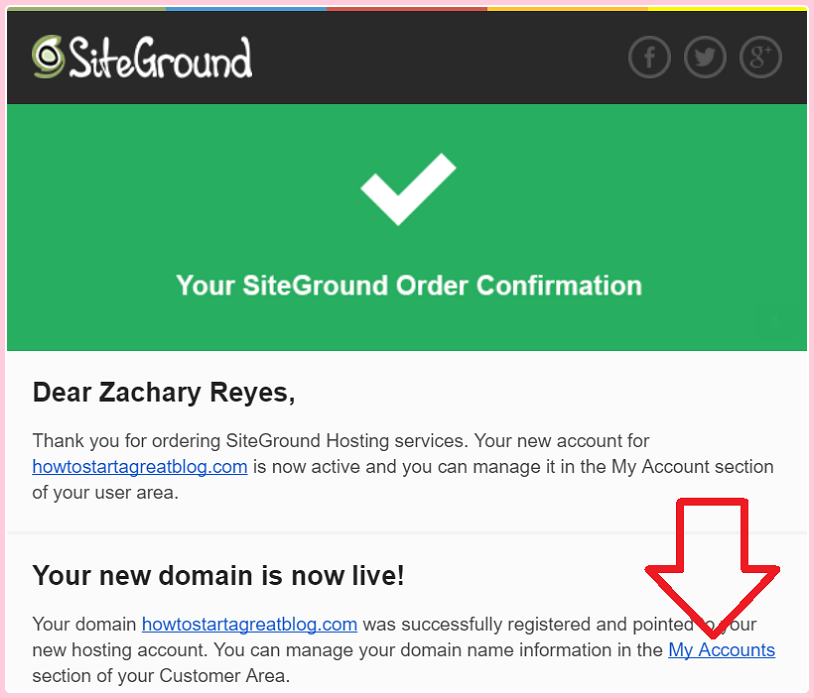Click the white checkmark in green banner
Screen dimensions: 814x698
point(409,189)
